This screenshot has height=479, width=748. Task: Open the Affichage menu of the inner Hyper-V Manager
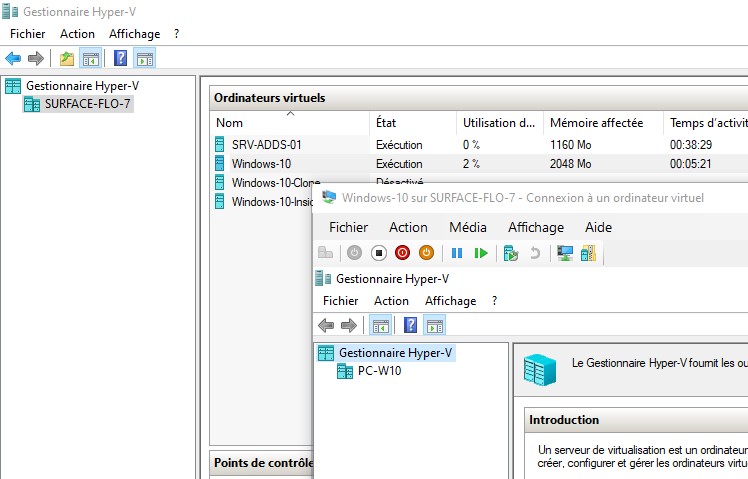coord(450,301)
